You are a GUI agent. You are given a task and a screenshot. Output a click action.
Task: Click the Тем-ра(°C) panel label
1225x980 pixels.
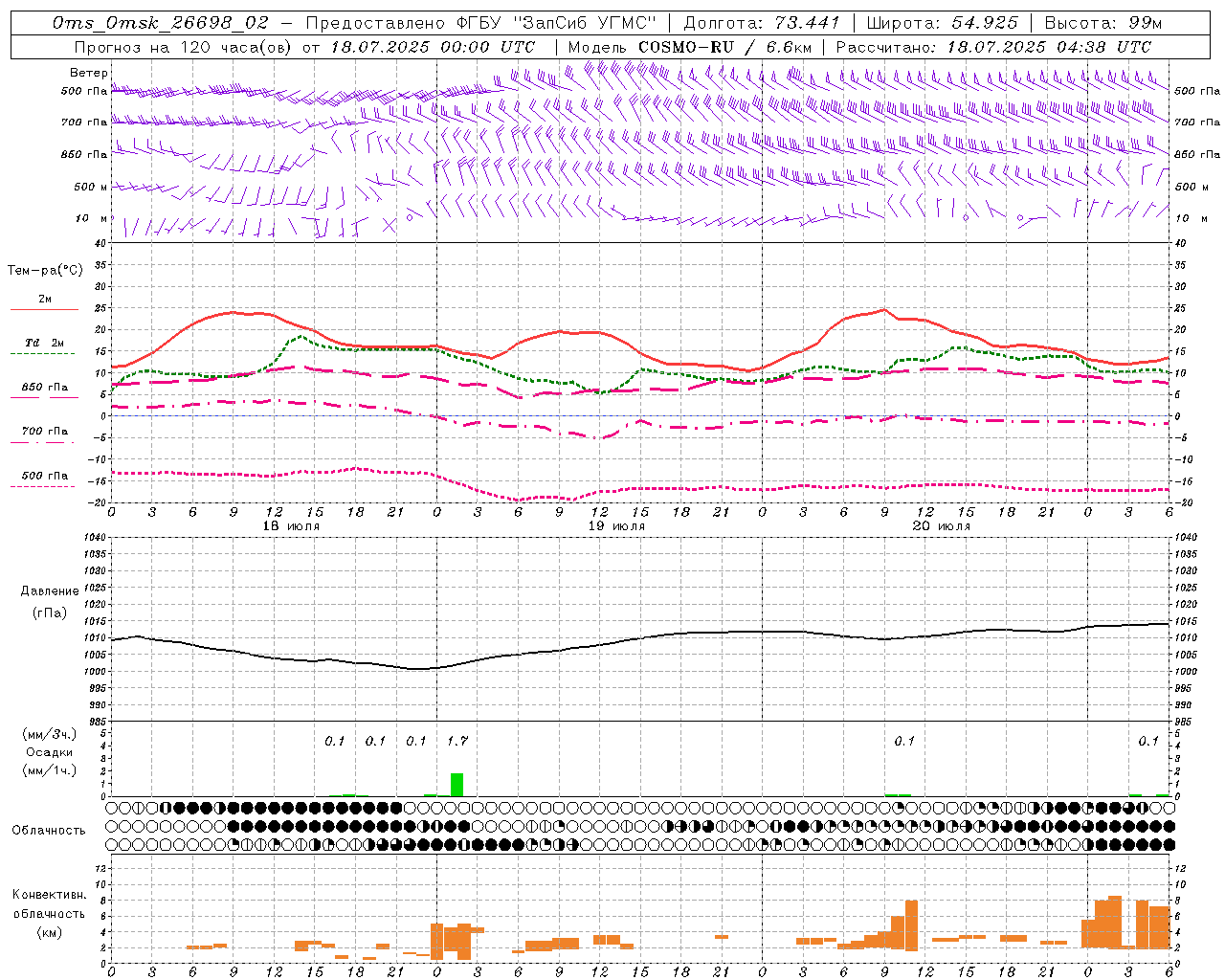click(45, 271)
